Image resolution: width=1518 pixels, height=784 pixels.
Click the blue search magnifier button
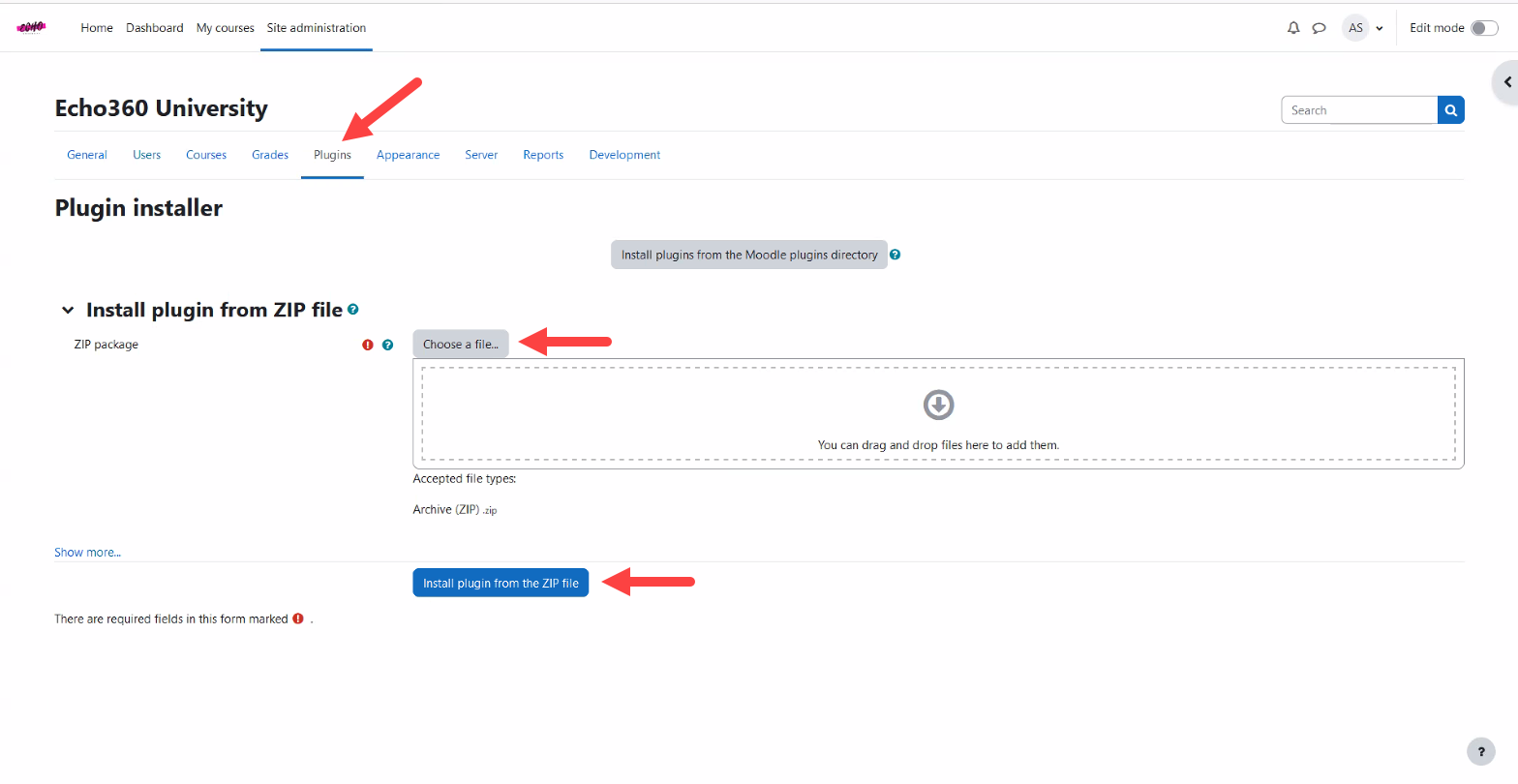coord(1450,110)
